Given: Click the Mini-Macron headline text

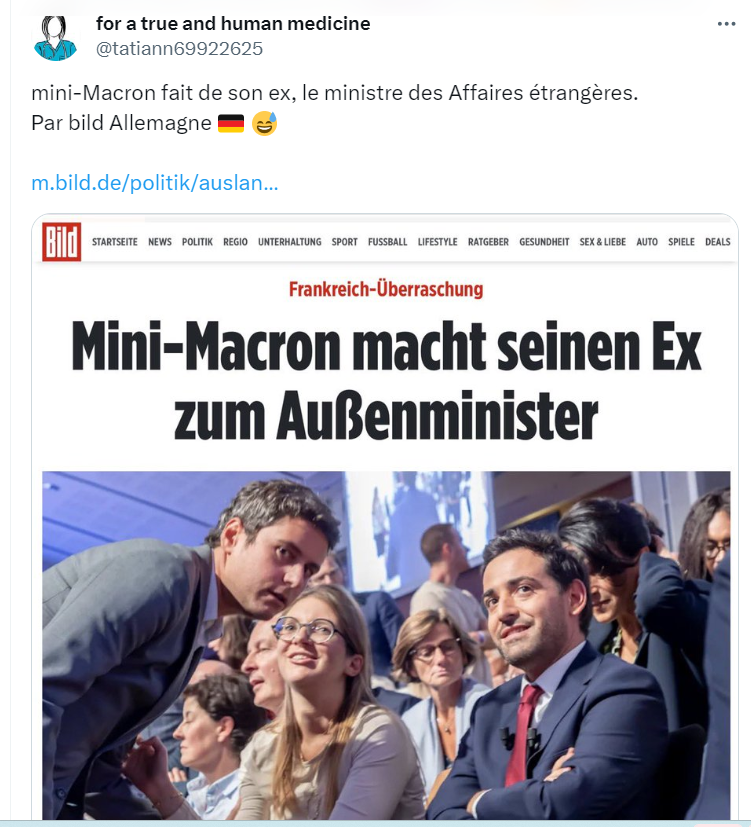Looking at the screenshot, I should tap(386, 380).
